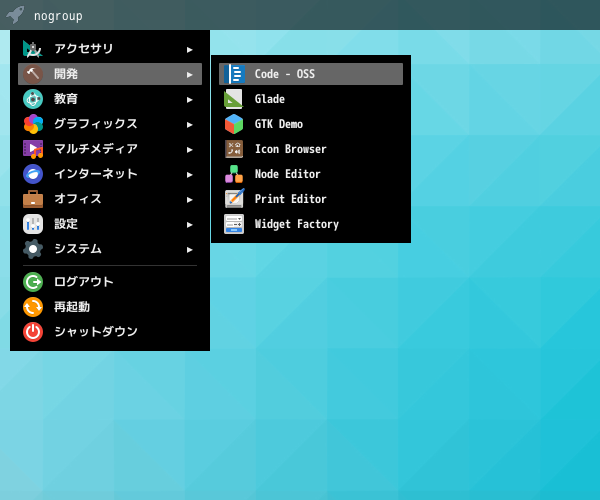Click the Icon Browser app icon
Screen dimensions: 600x500
(x=234, y=149)
